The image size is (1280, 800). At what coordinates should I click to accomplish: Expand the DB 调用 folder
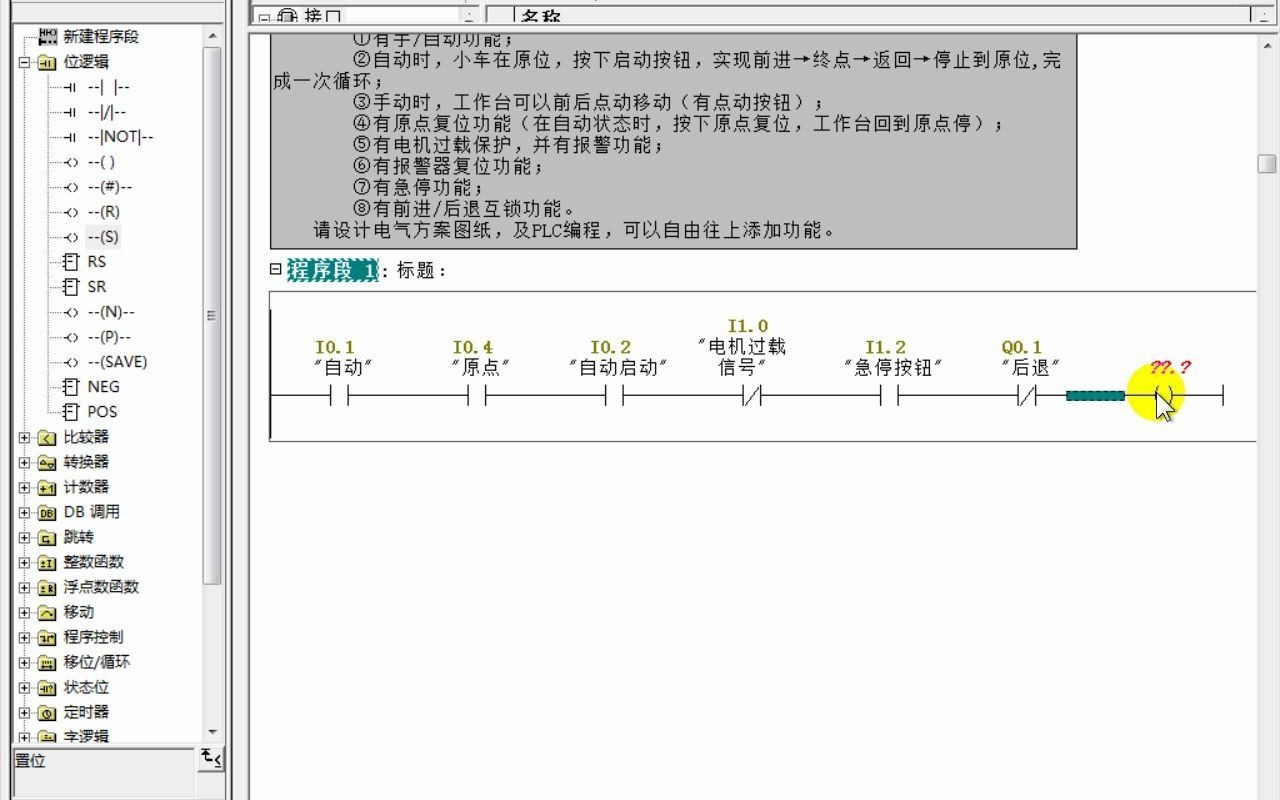[x=24, y=512]
